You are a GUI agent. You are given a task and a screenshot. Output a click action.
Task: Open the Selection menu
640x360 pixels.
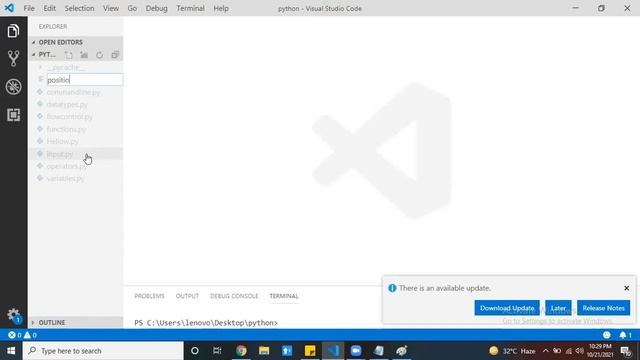point(79,8)
